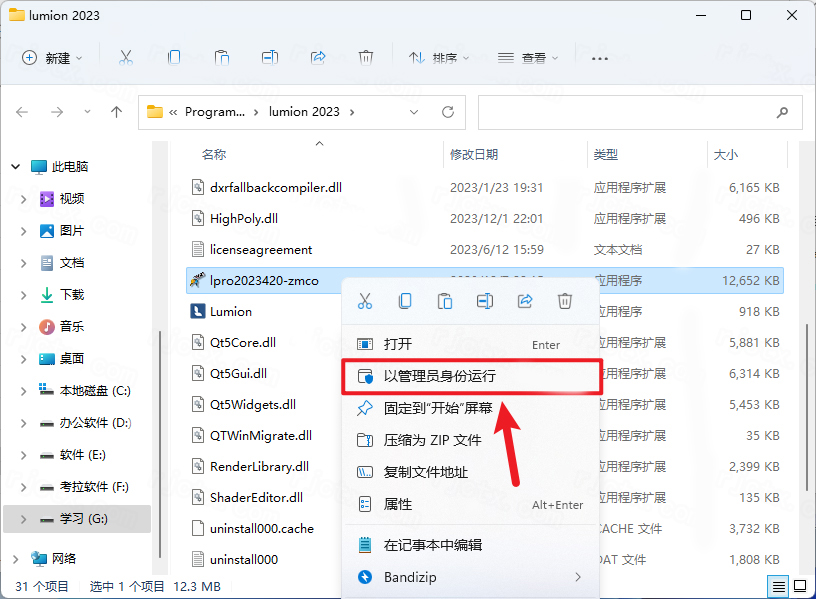Select the file uninstall000.cache
Image resolution: width=816 pixels, height=599 pixels.
[x=262, y=528]
